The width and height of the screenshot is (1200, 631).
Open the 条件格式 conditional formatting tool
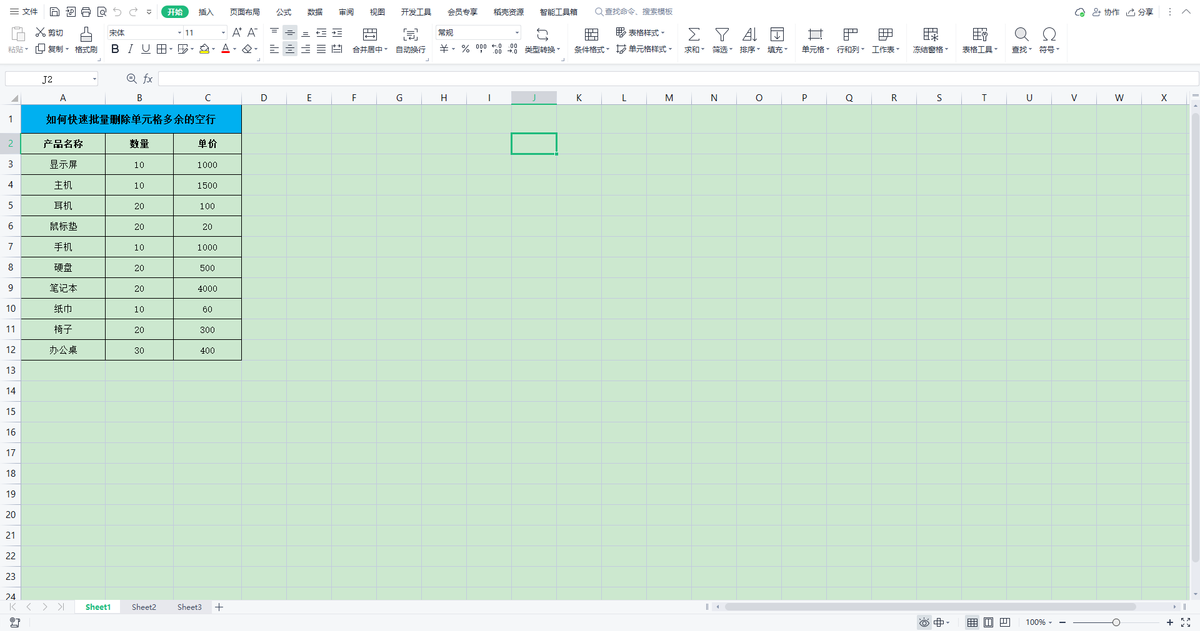(x=591, y=40)
